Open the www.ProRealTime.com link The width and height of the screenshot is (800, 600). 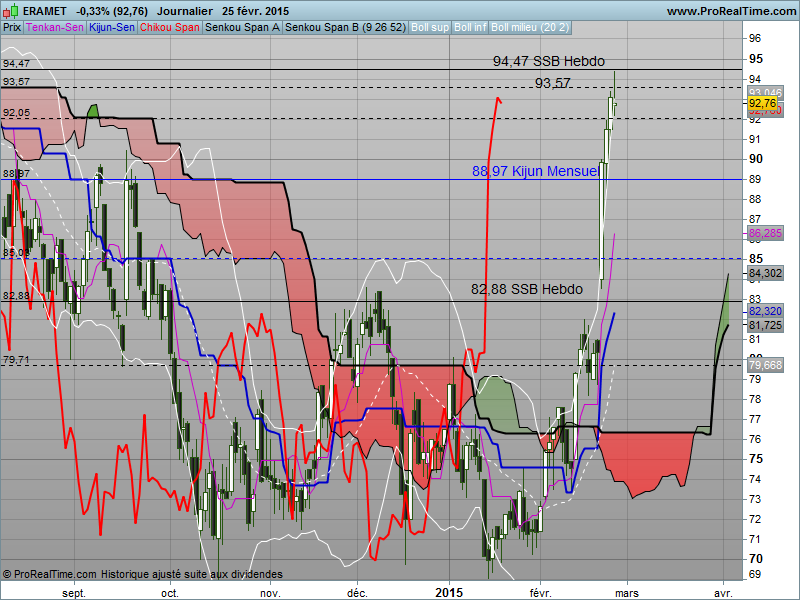click(731, 11)
